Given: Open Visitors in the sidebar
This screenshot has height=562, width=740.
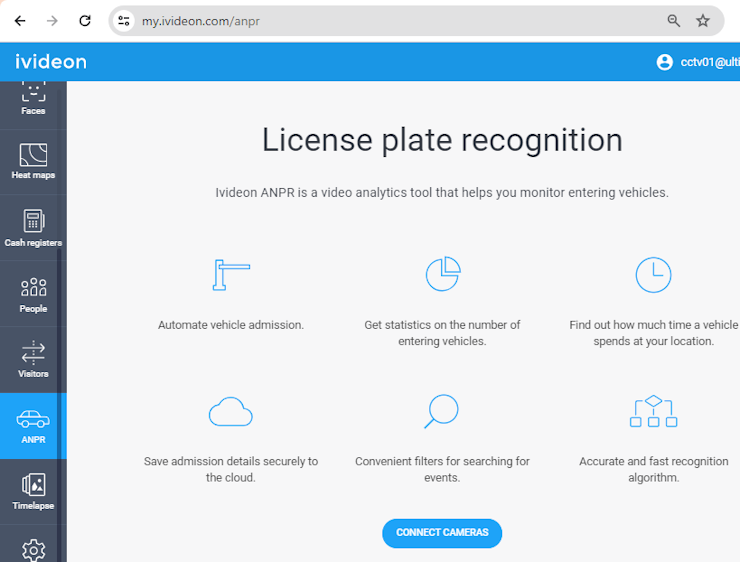Looking at the screenshot, I should [33, 360].
